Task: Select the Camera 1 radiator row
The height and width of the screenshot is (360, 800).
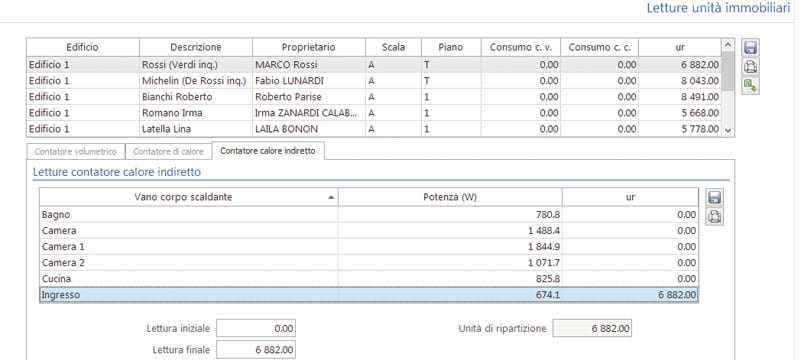Action: click(x=369, y=247)
